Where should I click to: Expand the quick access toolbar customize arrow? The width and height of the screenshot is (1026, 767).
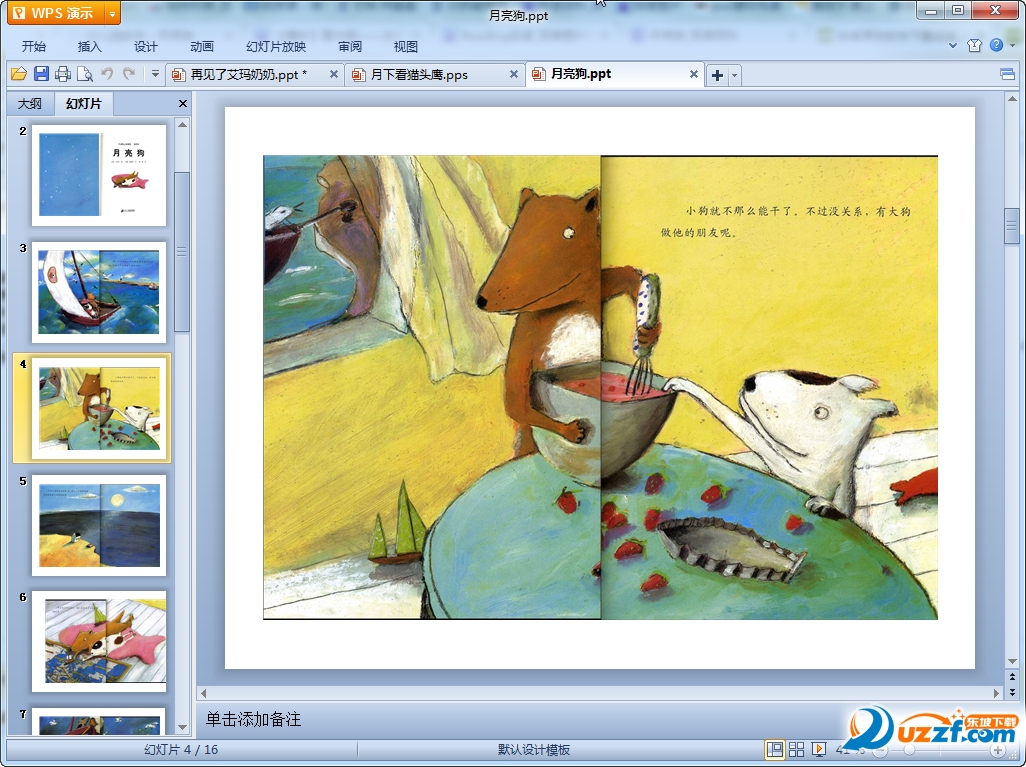coord(155,74)
